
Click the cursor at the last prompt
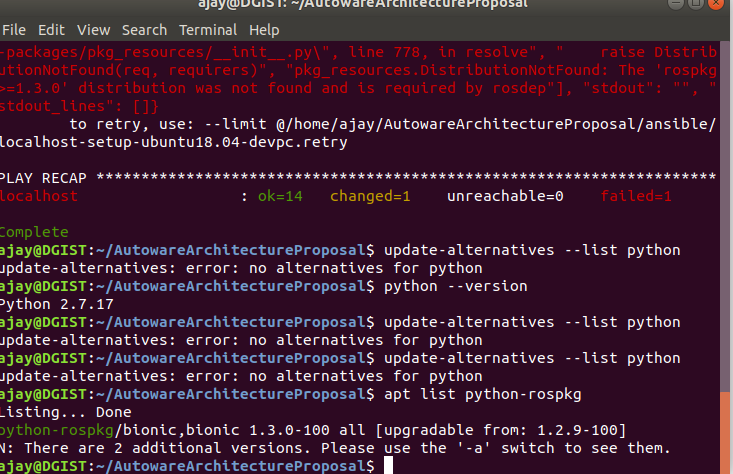pyautogui.click(x=388, y=466)
